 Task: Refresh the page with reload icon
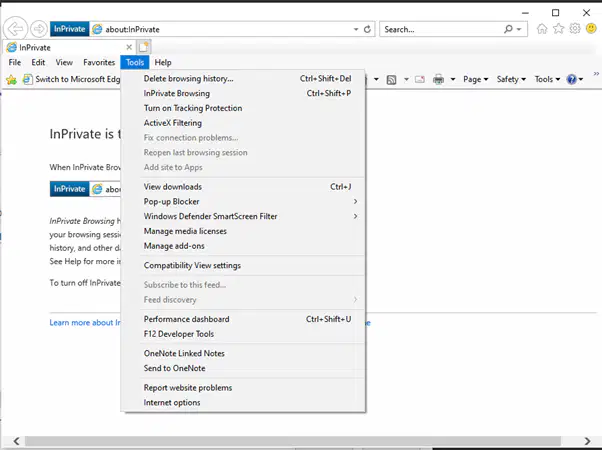click(x=367, y=29)
